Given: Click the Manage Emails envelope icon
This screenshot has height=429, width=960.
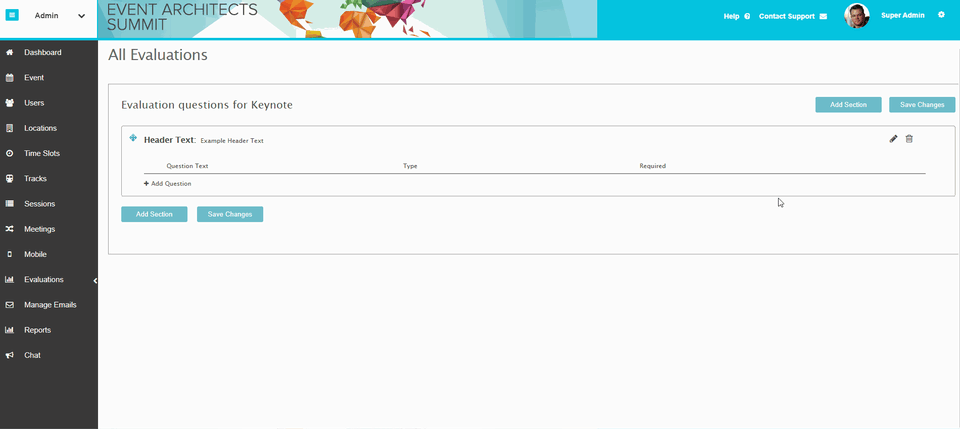Looking at the screenshot, I should tap(9, 305).
